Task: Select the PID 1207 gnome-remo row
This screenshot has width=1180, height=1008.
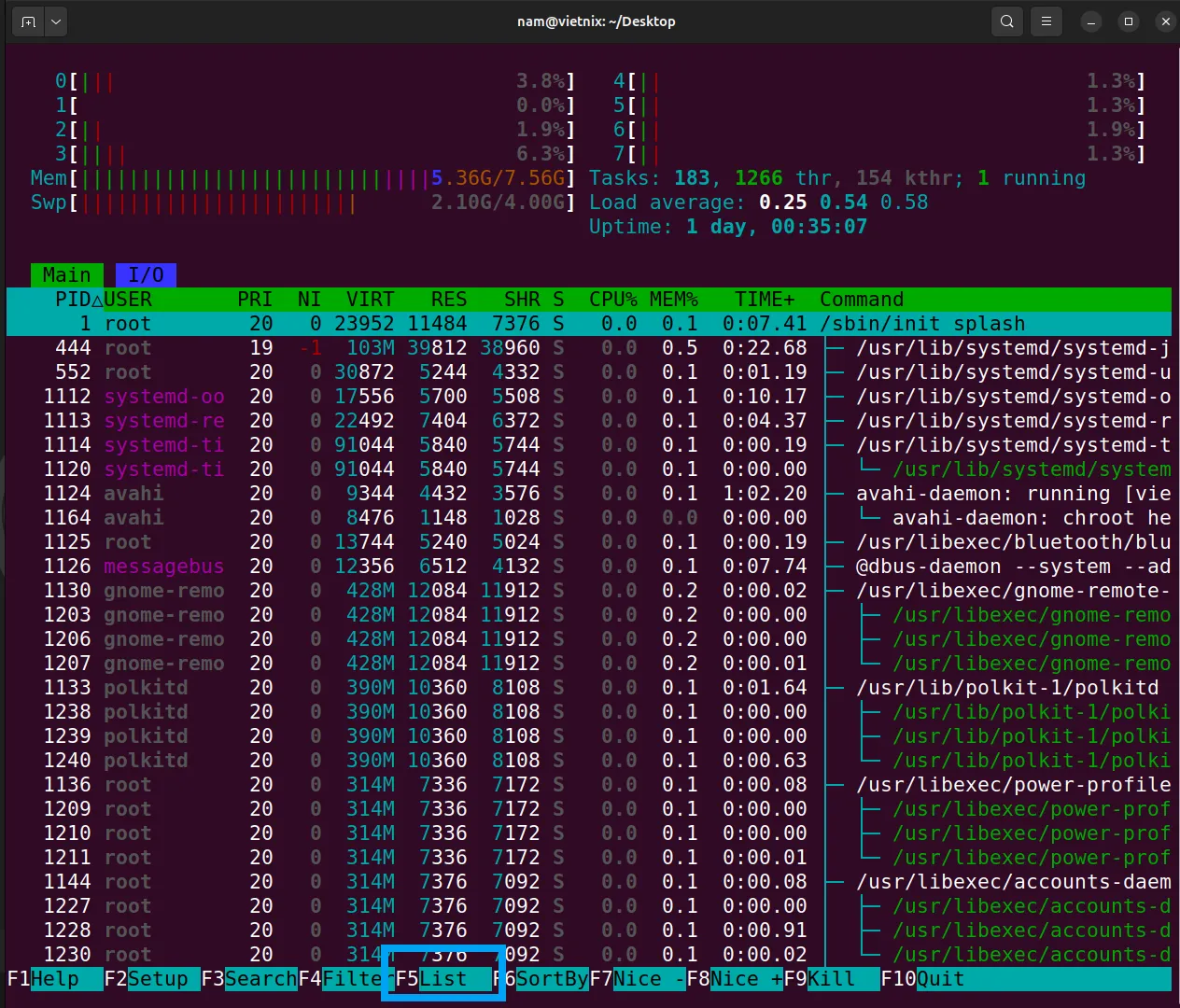Action: (589, 664)
